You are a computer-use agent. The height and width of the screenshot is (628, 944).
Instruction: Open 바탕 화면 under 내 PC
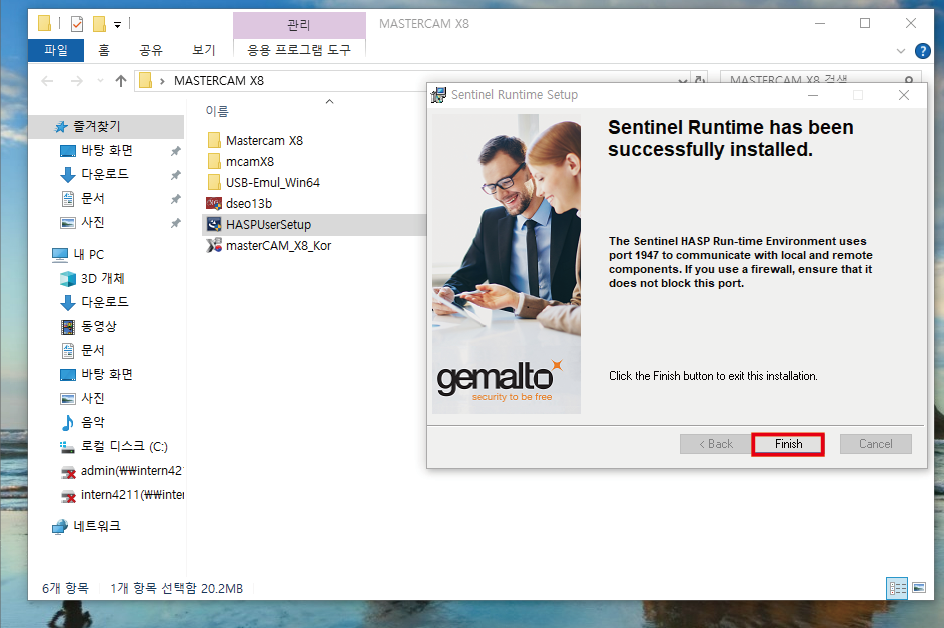tap(107, 375)
